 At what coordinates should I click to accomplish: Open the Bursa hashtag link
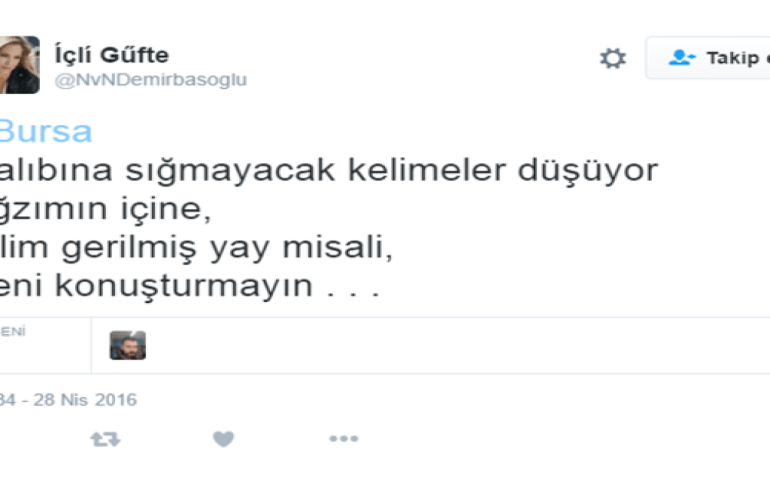click(x=46, y=132)
